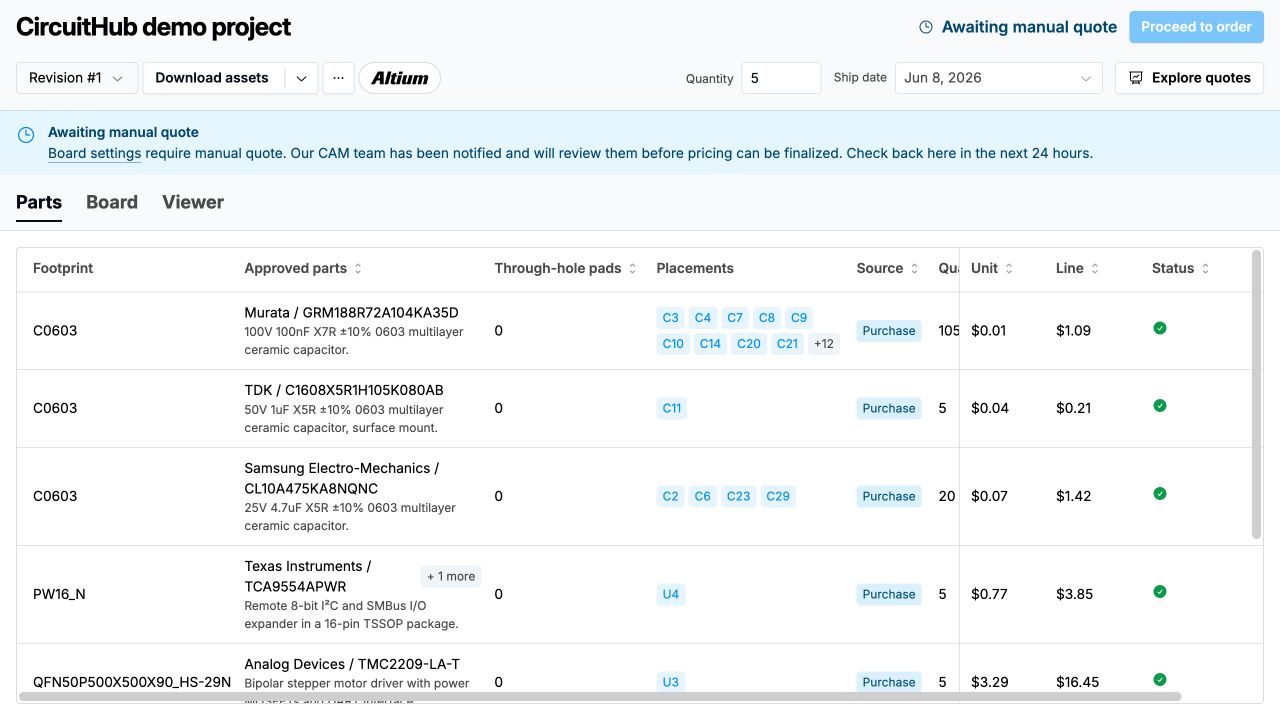Viewport: 1280px width, 720px height.
Task: Click the Explore quotes button
Action: tap(1189, 78)
